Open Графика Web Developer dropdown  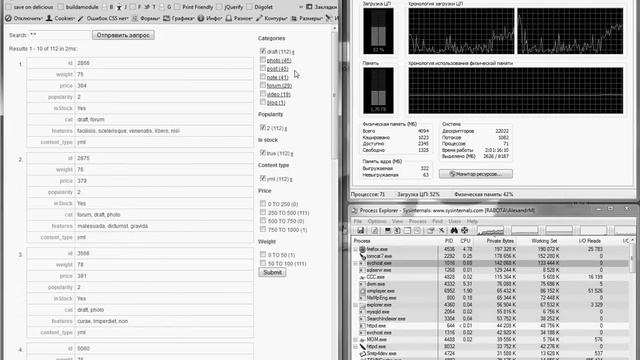tap(179, 18)
